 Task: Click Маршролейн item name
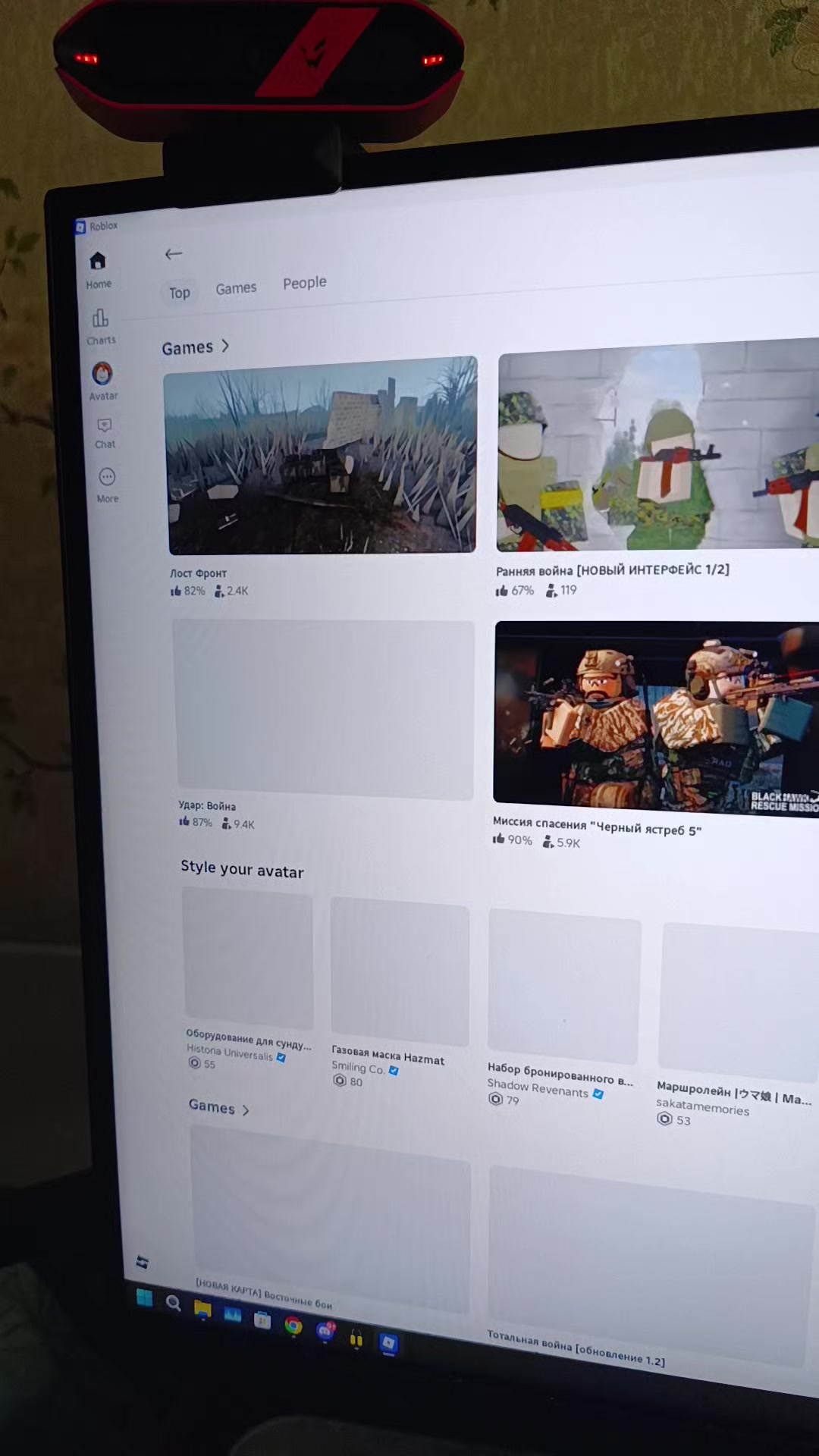(x=733, y=1093)
